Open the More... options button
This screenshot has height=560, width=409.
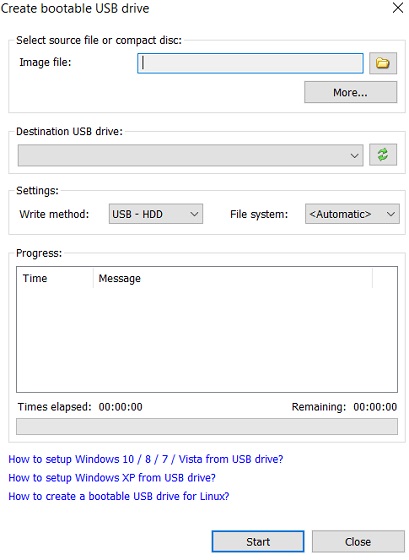pos(350,92)
